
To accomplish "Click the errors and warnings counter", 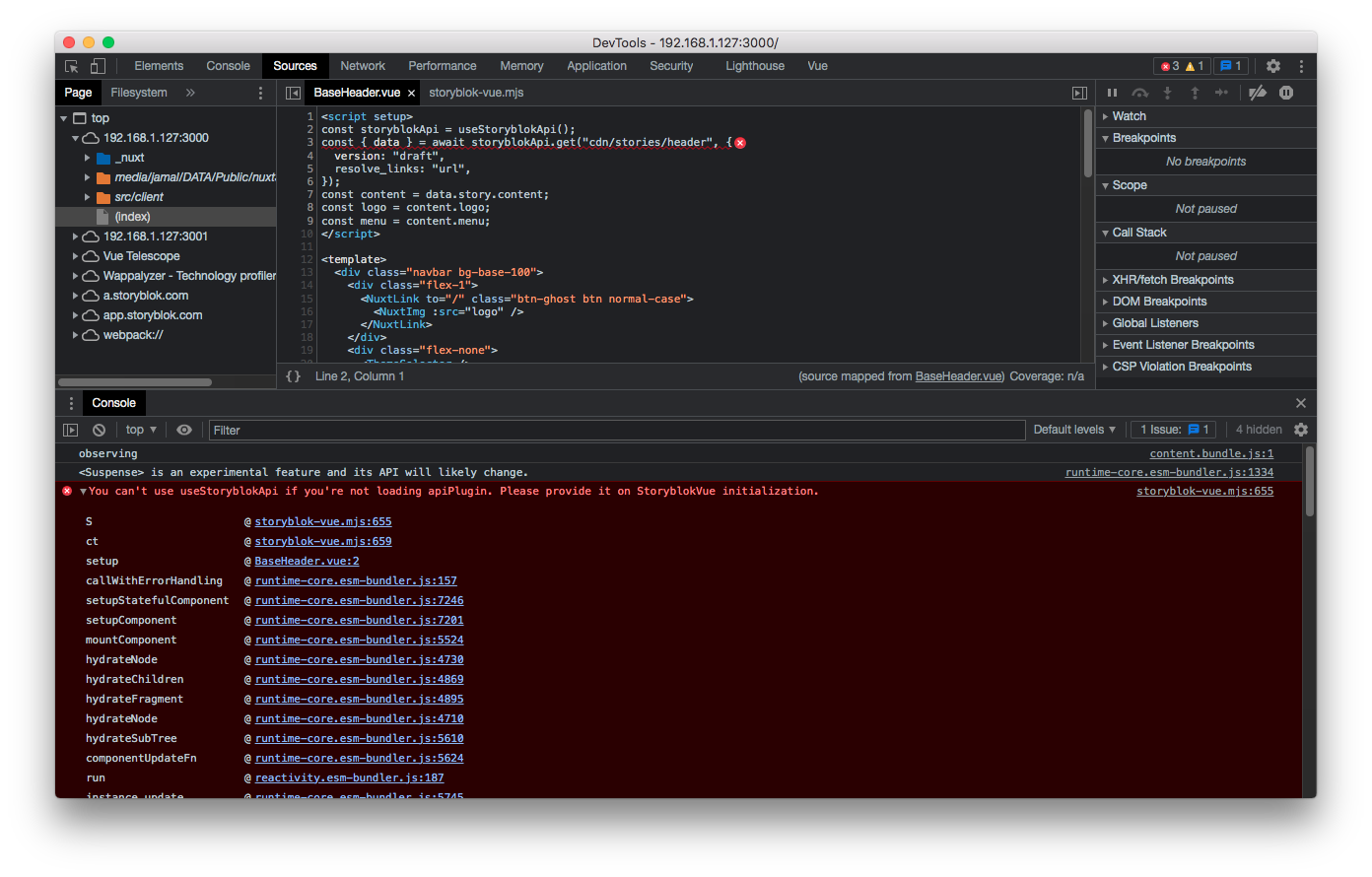I will coord(1182,66).
